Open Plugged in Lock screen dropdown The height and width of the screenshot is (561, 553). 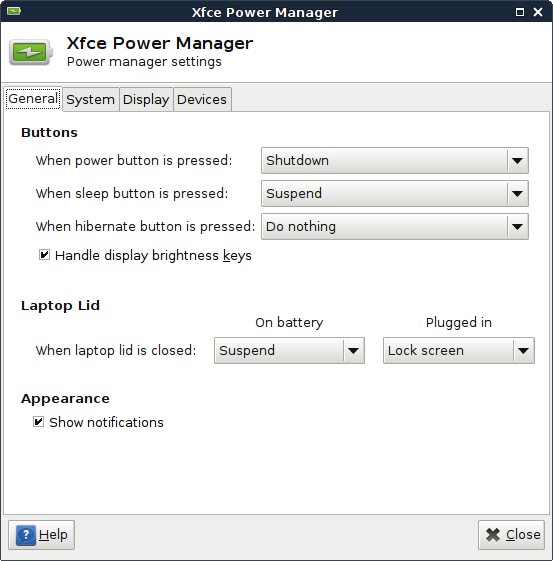tap(459, 350)
